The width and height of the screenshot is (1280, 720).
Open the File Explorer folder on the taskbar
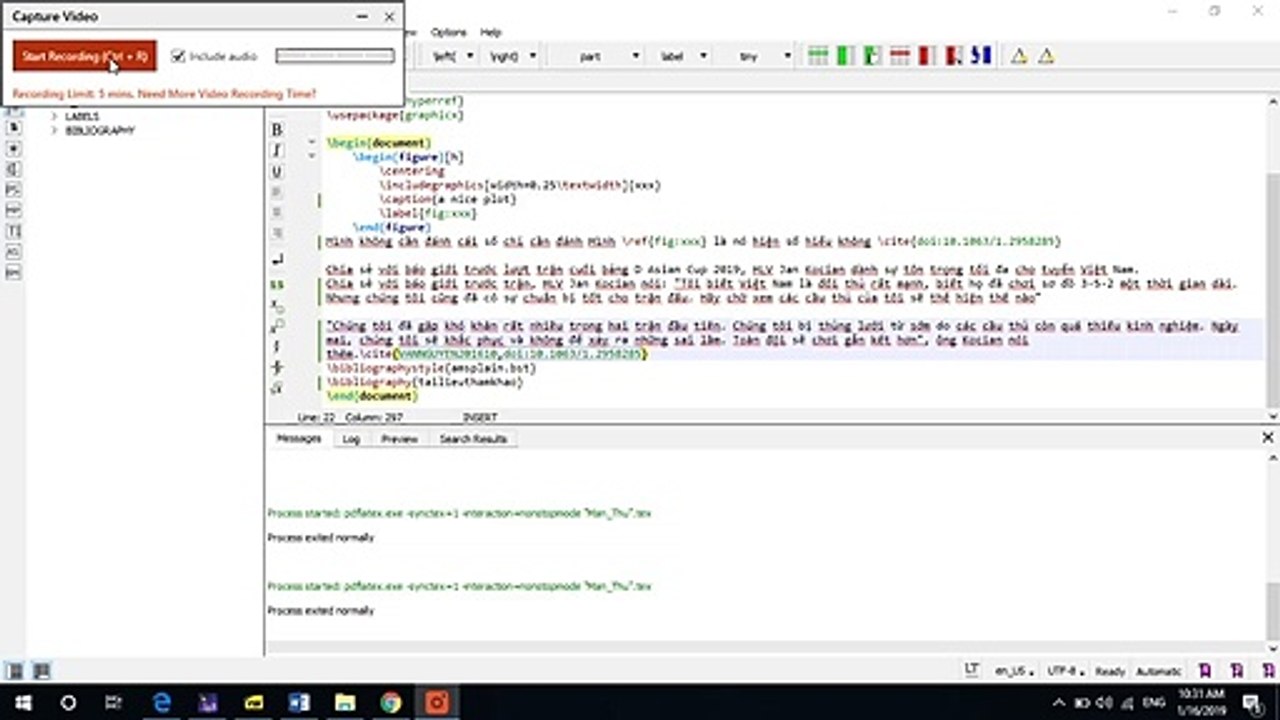pyautogui.click(x=345, y=702)
